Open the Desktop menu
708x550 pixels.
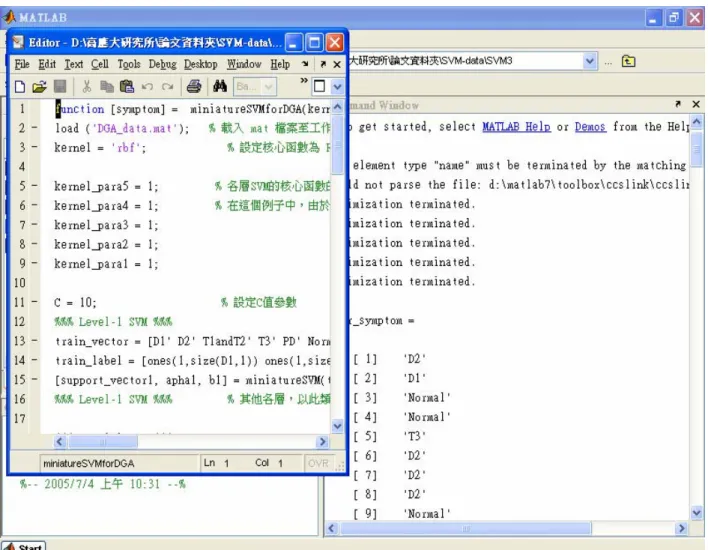200,65
